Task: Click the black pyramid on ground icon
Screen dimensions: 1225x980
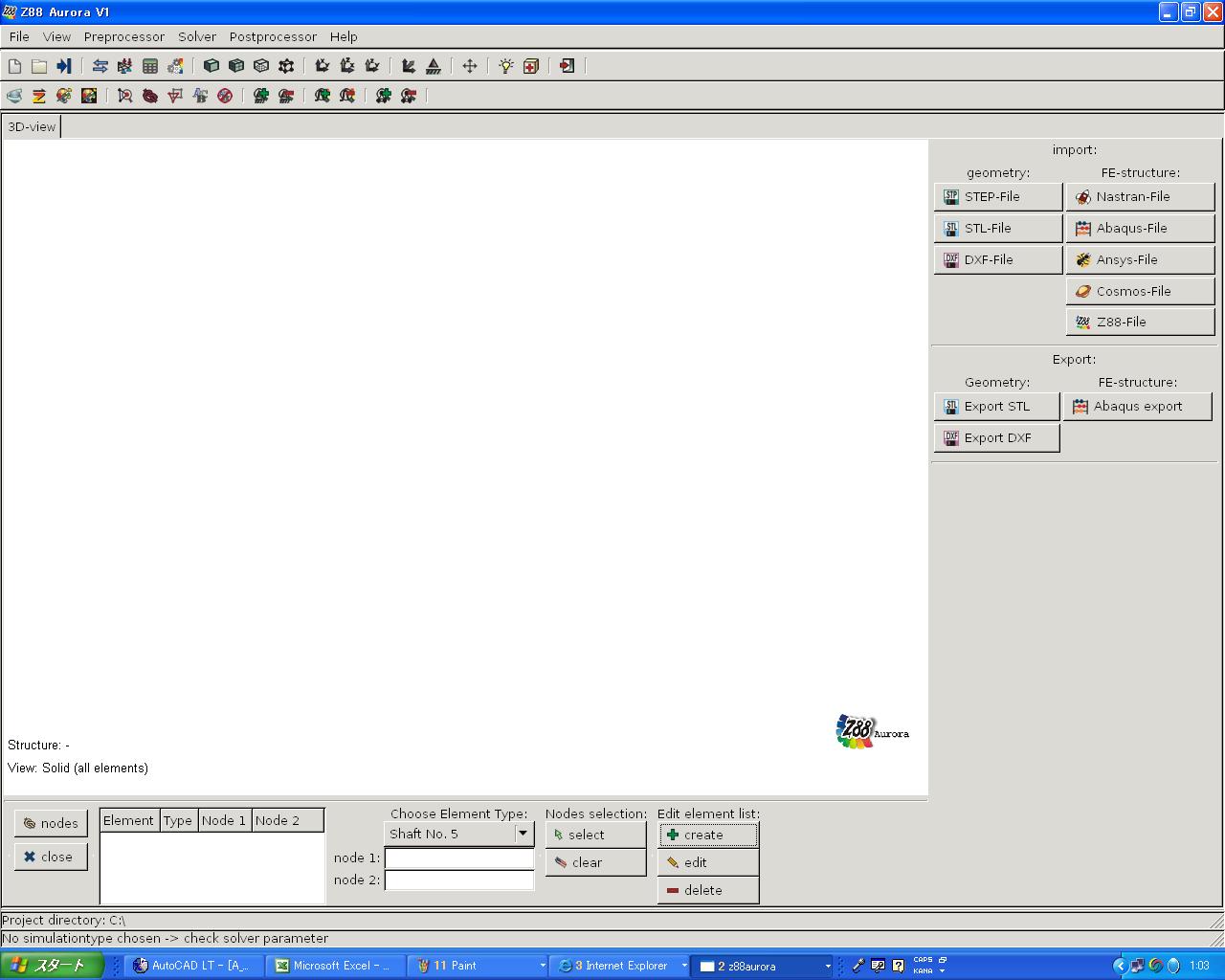Action: [x=434, y=66]
